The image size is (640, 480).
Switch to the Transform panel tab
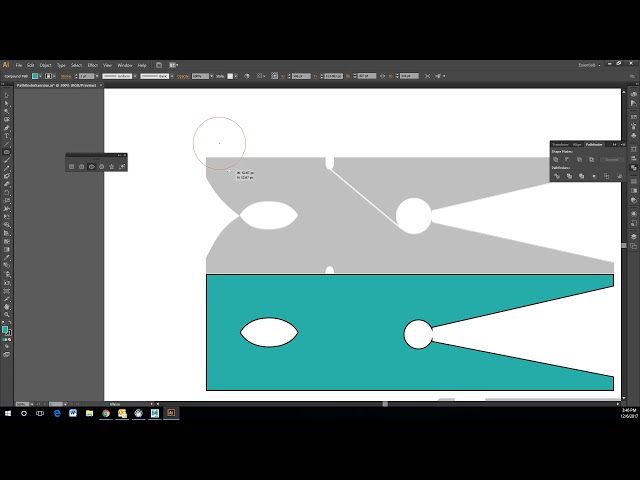pyautogui.click(x=560, y=144)
